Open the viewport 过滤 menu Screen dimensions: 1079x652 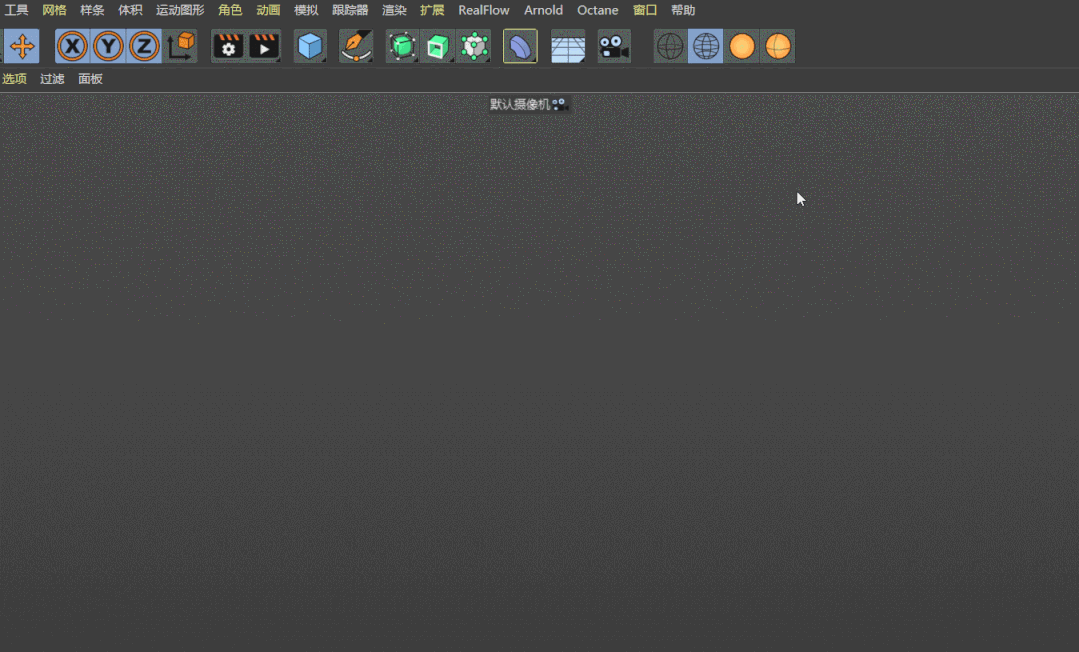pyautogui.click(x=52, y=79)
